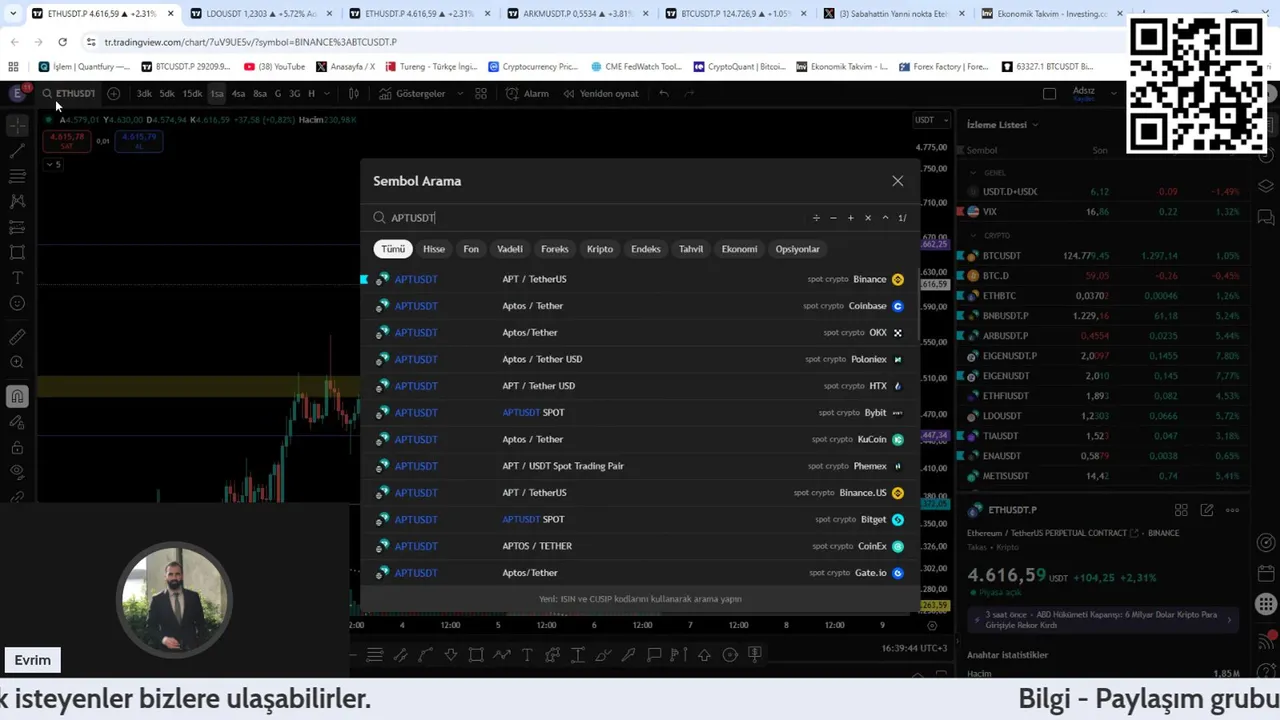Choose APTUSDT on Phemex result
The height and width of the screenshot is (720, 1280).
640,466
